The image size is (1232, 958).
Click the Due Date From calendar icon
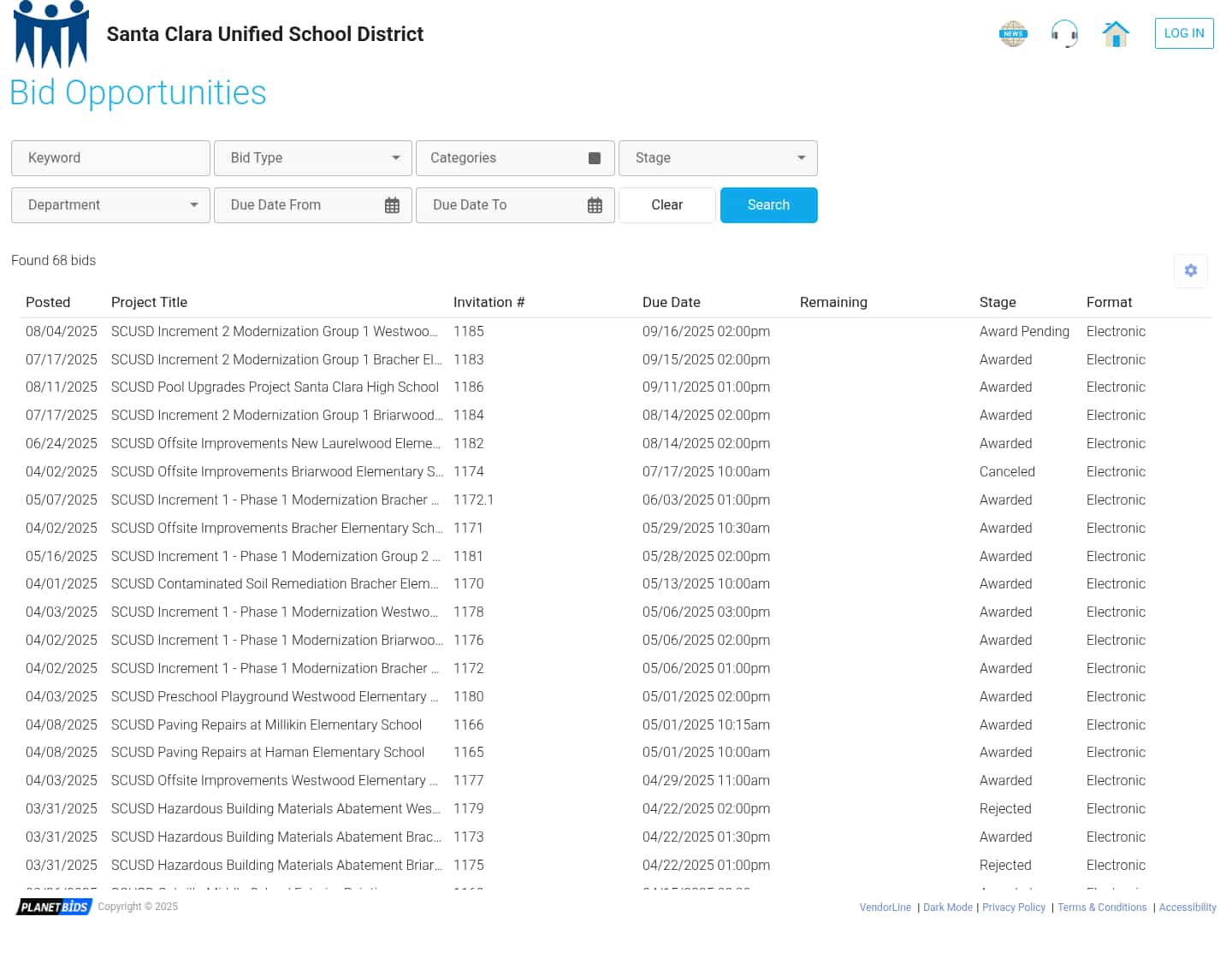(x=392, y=206)
